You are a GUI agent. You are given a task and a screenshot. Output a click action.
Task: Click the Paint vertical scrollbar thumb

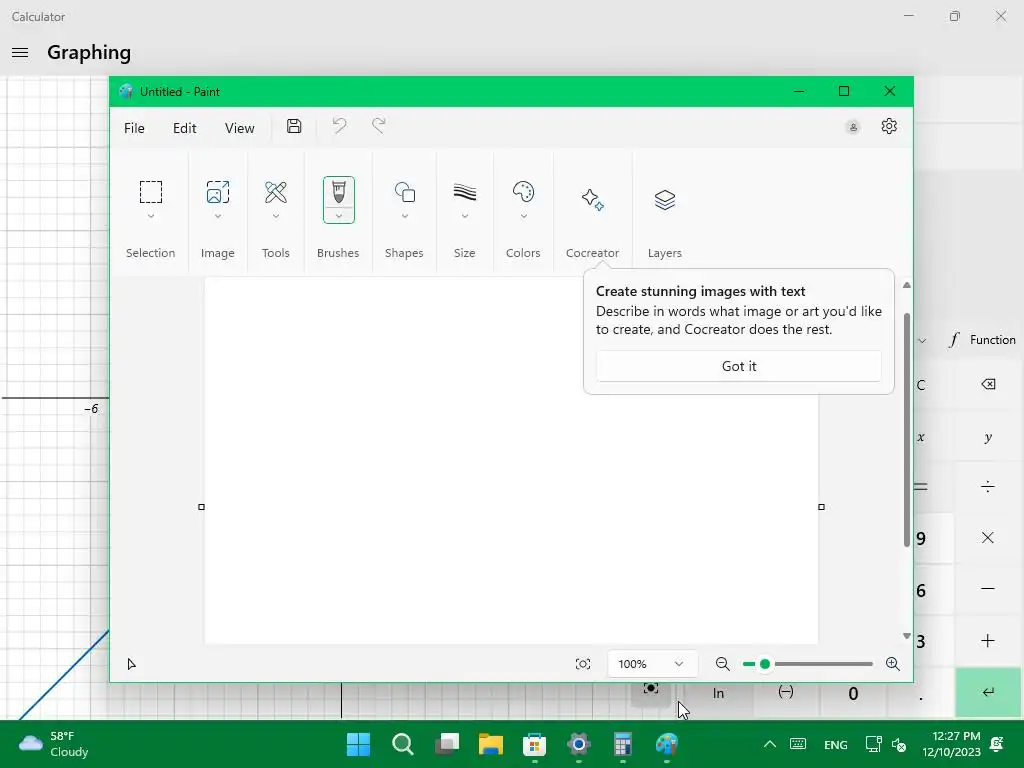tap(906, 430)
